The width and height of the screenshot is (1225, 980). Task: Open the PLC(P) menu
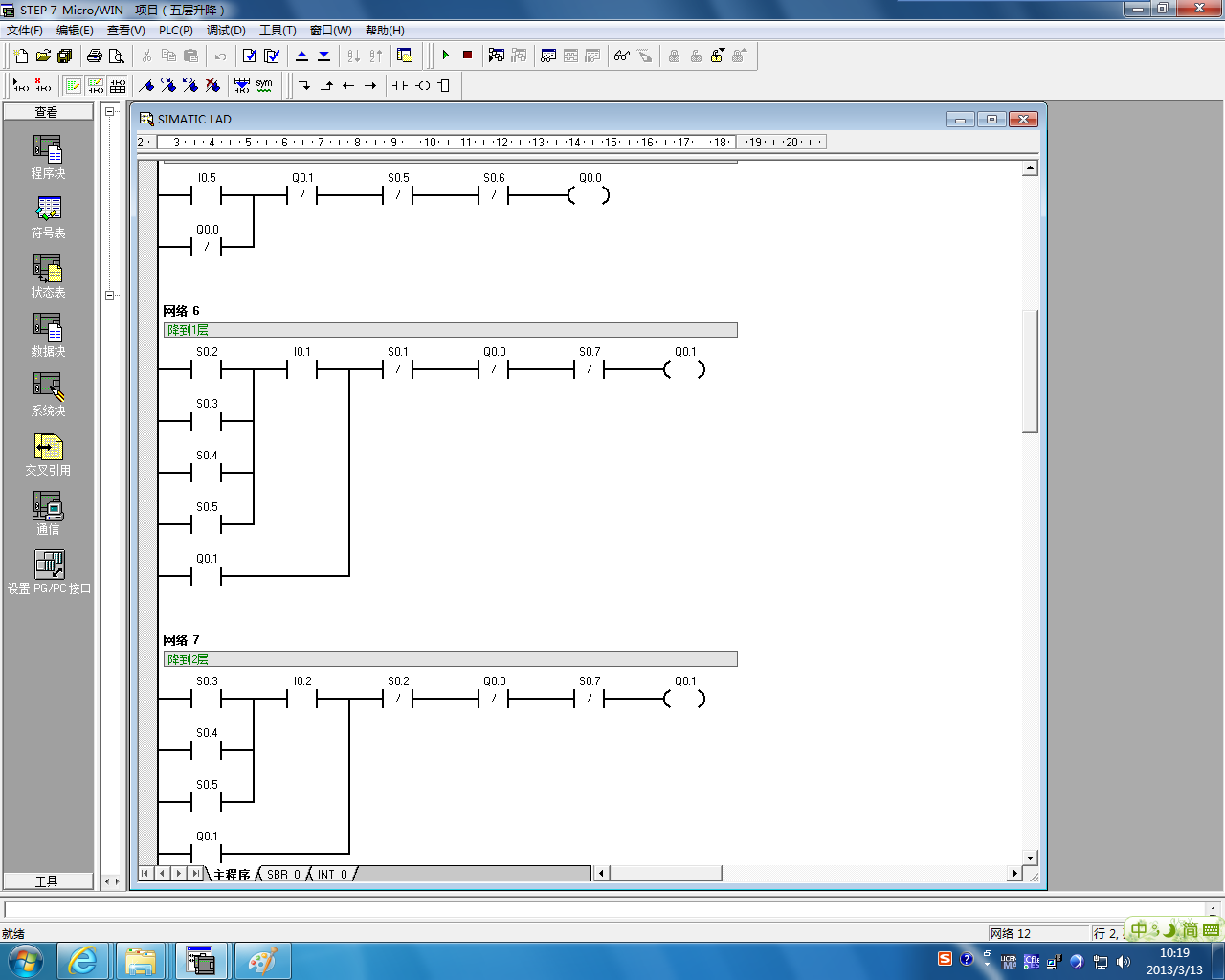(x=175, y=31)
